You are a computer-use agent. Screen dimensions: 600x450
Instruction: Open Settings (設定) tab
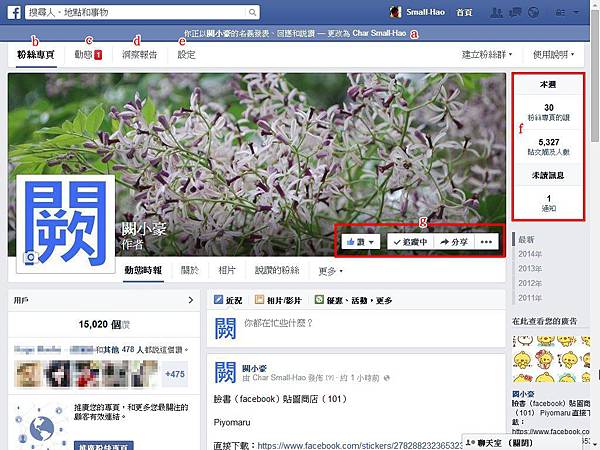[x=186, y=55]
